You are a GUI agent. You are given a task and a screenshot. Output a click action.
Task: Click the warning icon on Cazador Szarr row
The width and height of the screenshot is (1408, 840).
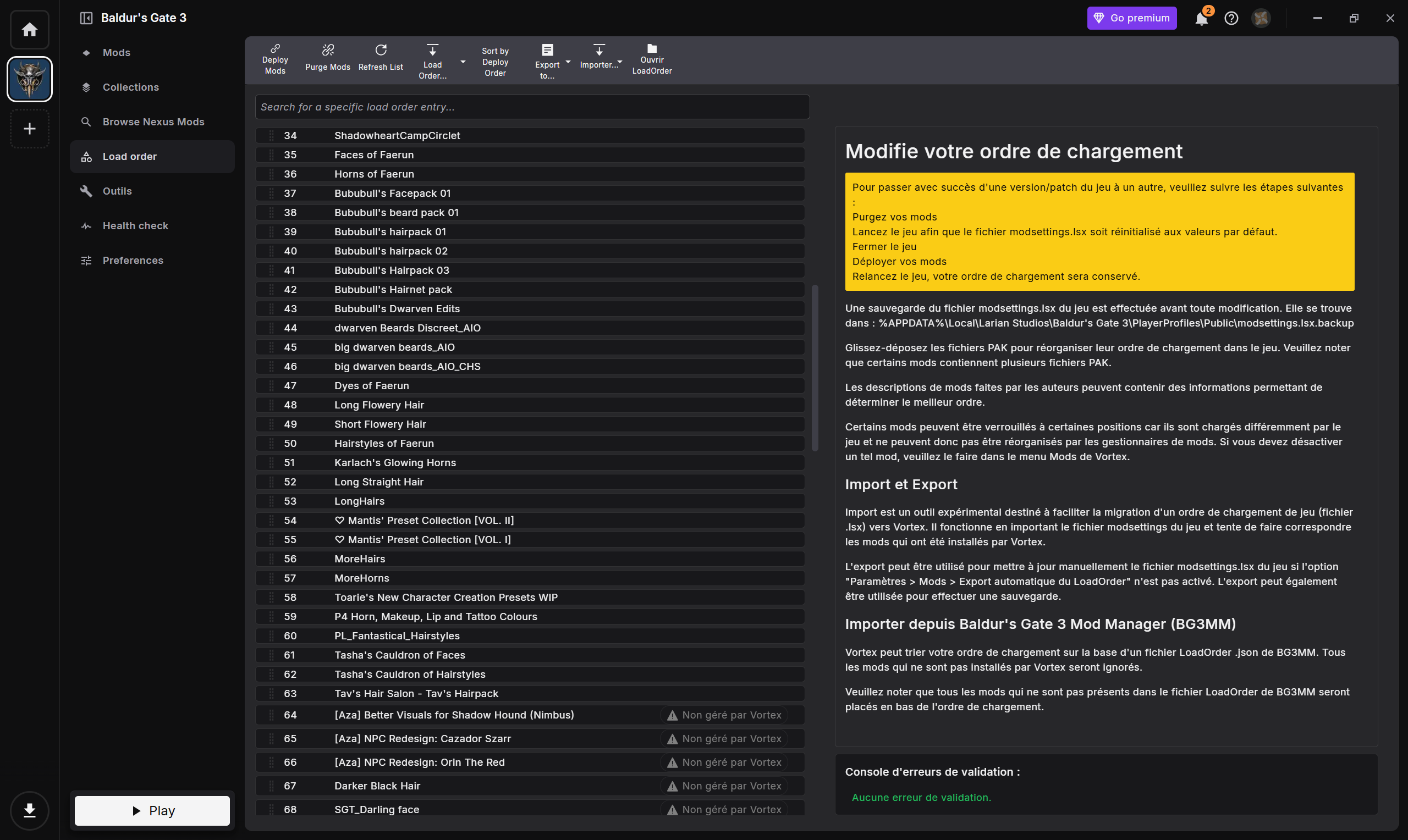672,739
